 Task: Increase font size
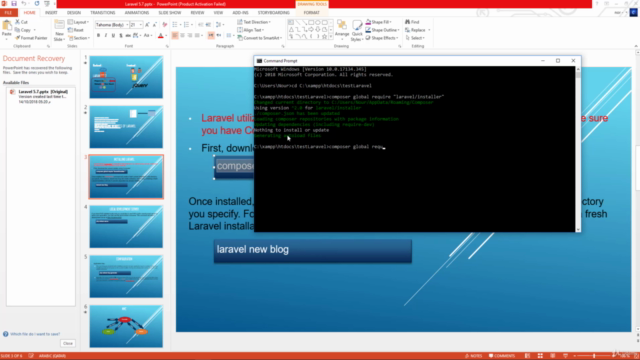(147, 25)
